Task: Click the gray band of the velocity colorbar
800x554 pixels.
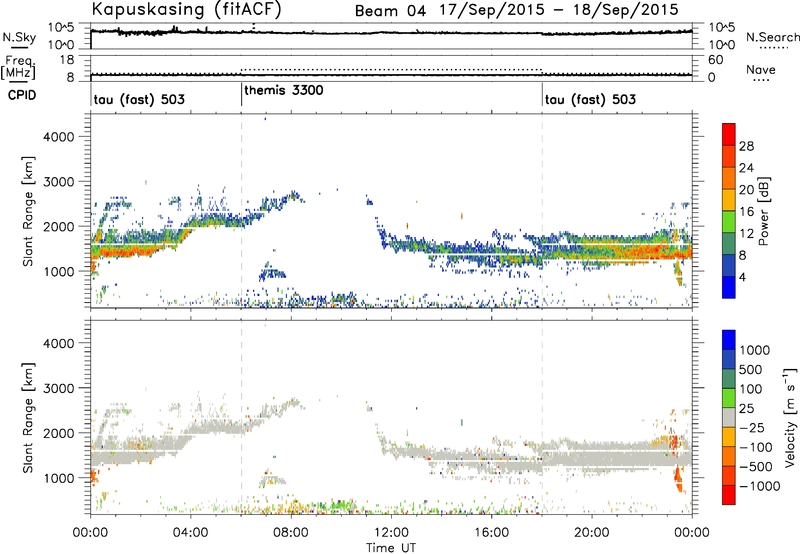Action: 729,417
